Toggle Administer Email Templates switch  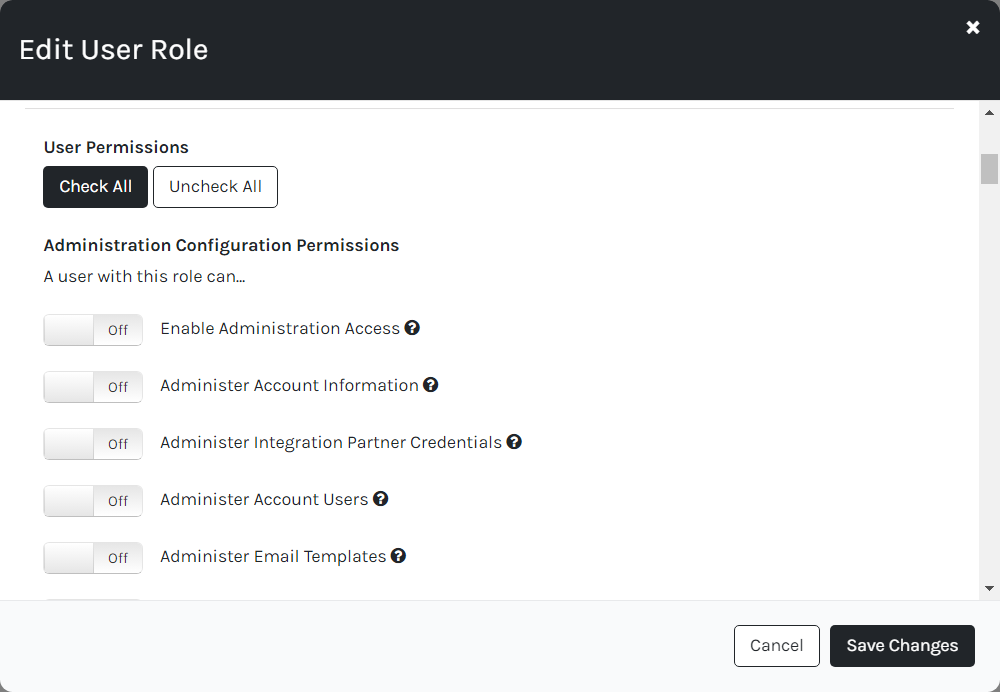click(93, 558)
